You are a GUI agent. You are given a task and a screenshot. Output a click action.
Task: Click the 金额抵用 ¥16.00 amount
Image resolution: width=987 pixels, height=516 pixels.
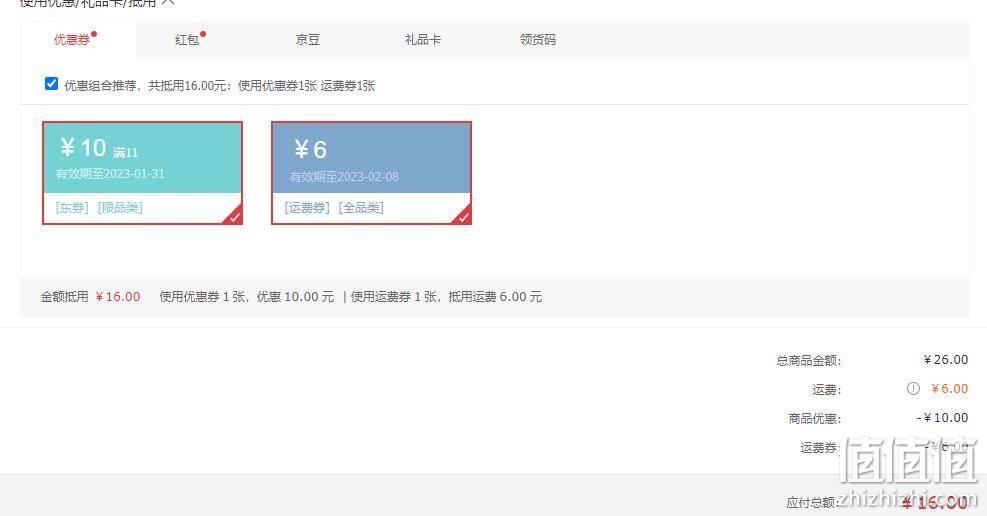pos(118,296)
